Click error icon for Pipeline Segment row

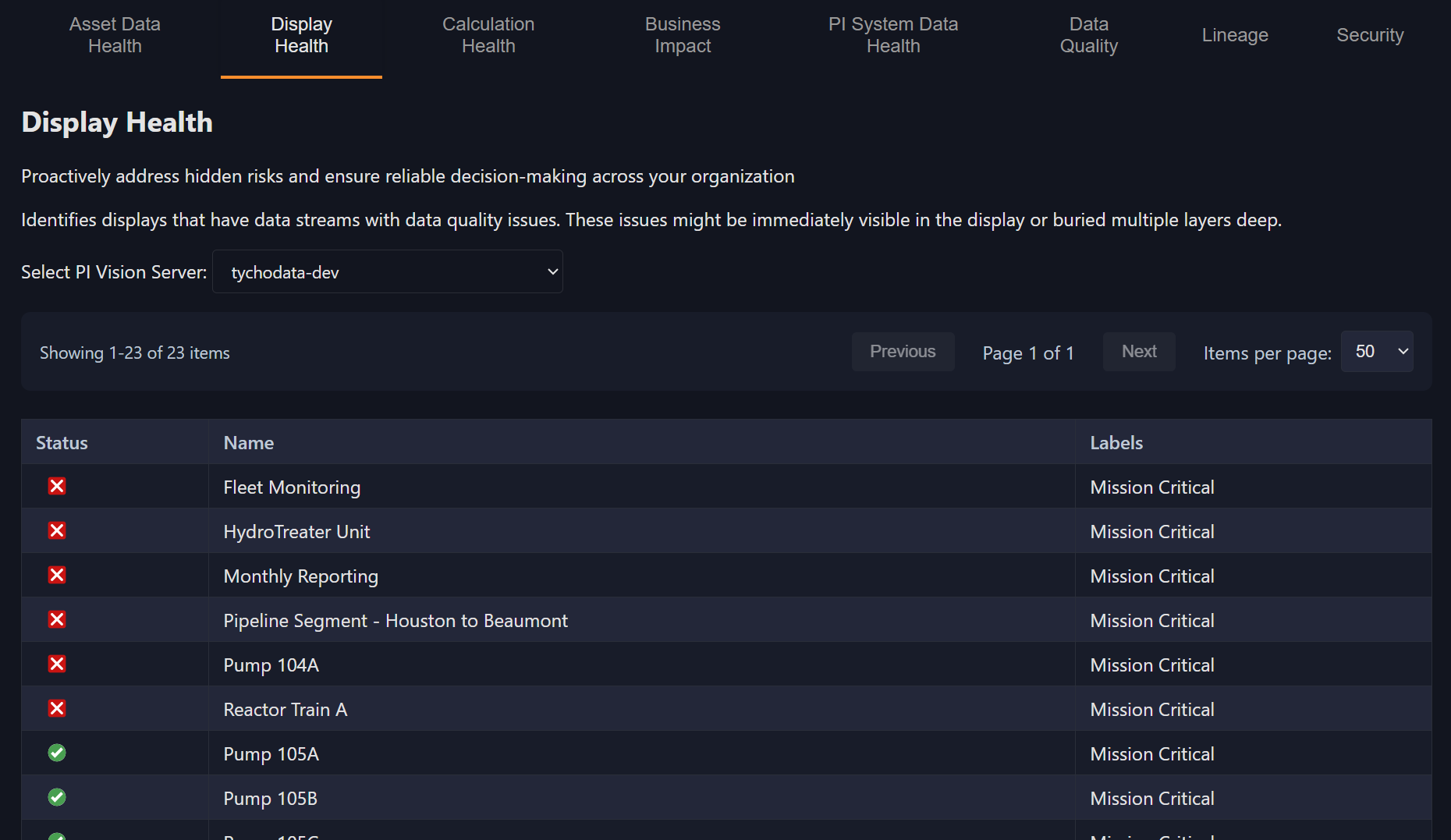click(57, 620)
